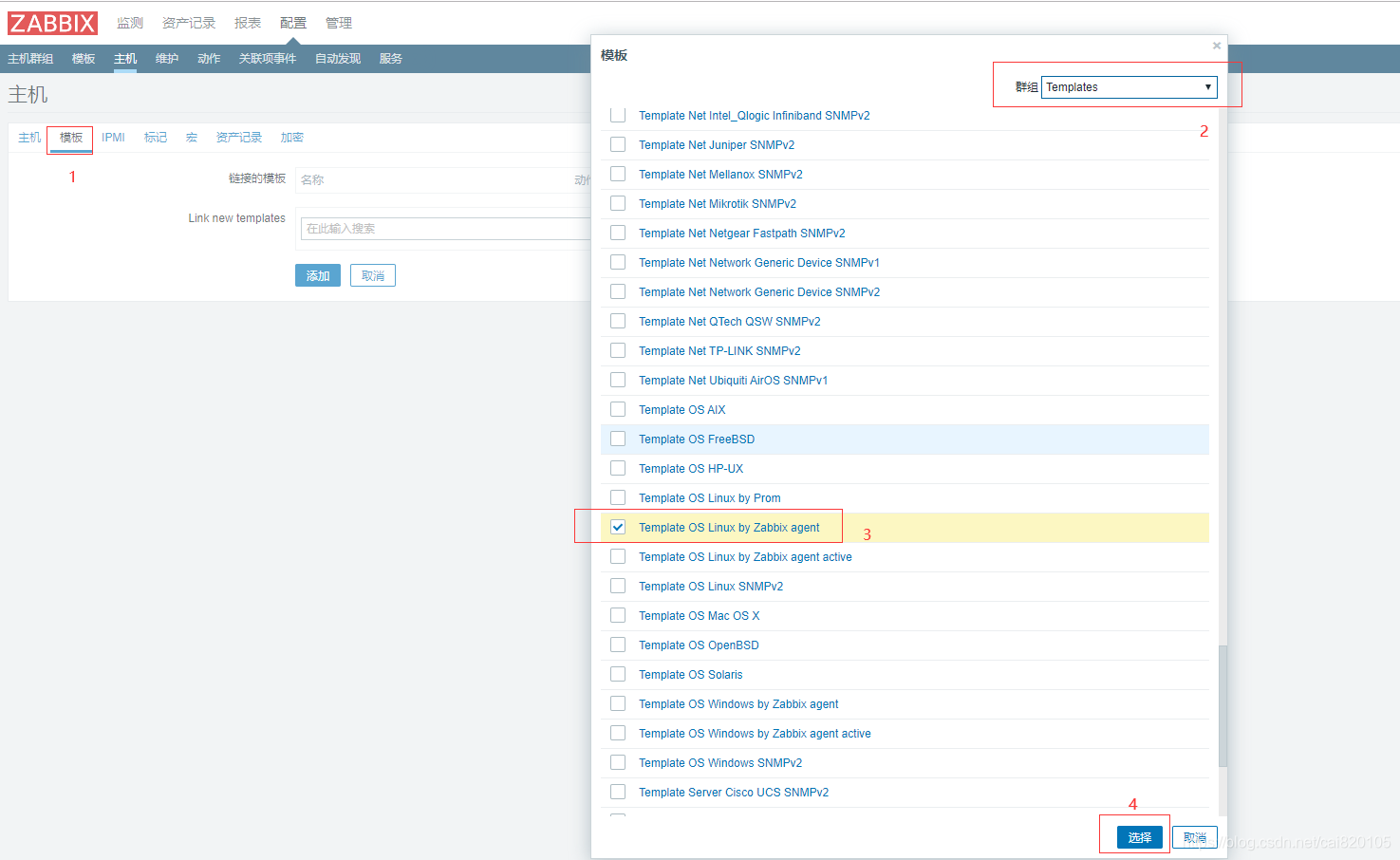Switch to the 模板 form tab
1400x860 pixels.
point(71,138)
